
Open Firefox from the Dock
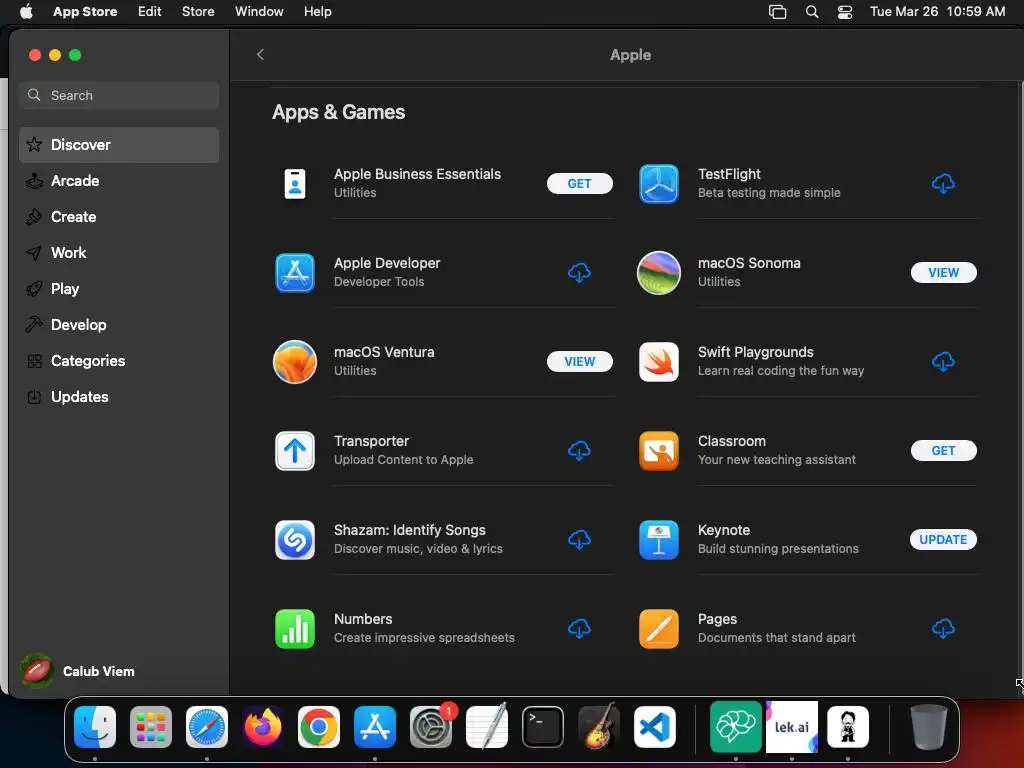pyautogui.click(x=263, y=727)
